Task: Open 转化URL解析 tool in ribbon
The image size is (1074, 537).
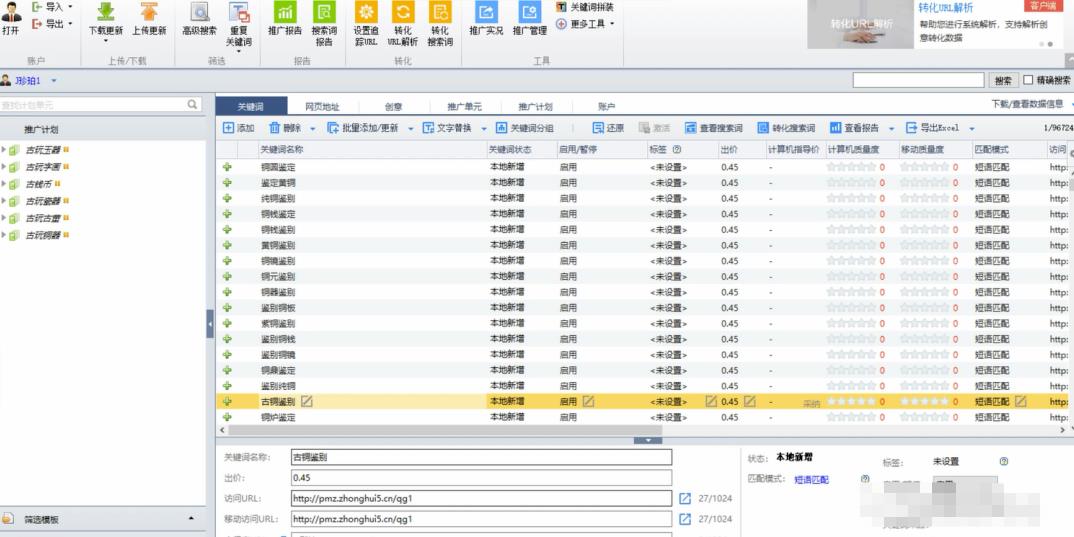Action: coord(402,13)
